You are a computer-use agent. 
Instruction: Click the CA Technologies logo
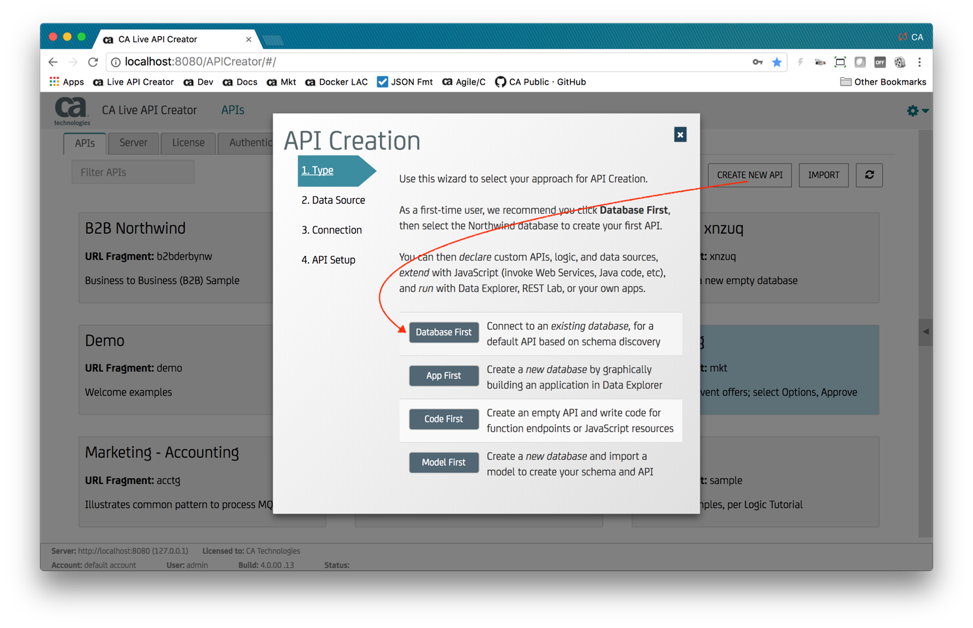point(71,111)
